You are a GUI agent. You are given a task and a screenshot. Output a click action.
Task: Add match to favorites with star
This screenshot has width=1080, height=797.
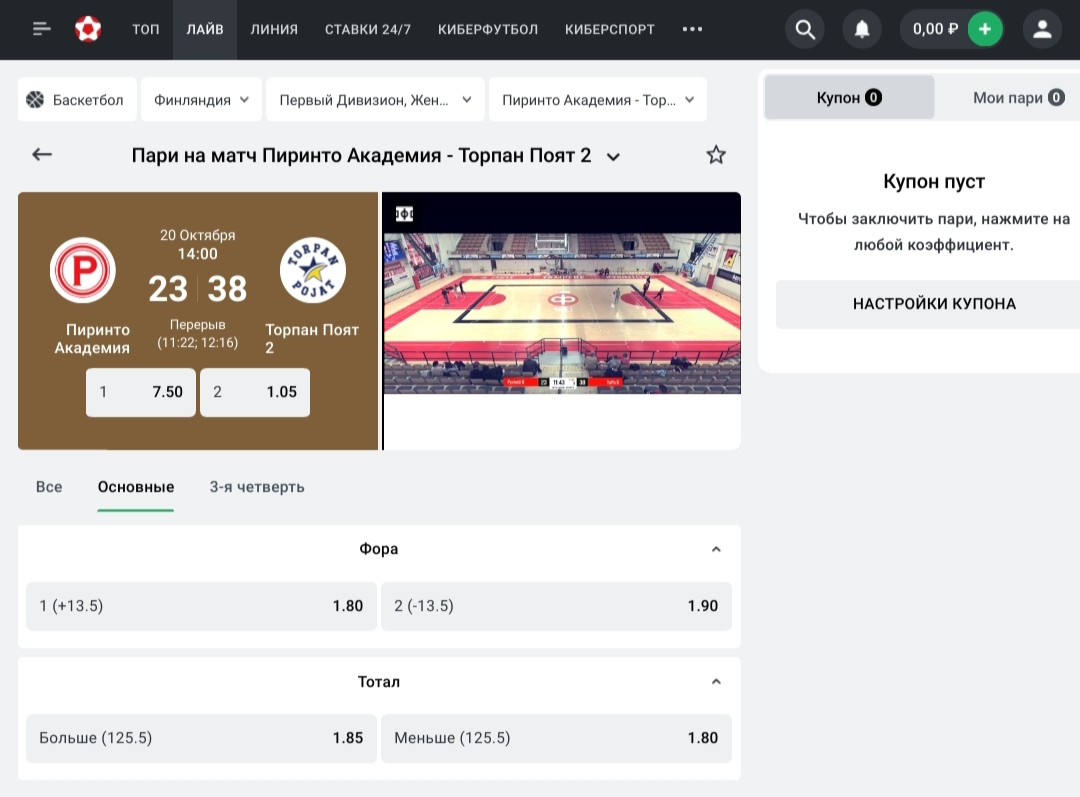716,155
